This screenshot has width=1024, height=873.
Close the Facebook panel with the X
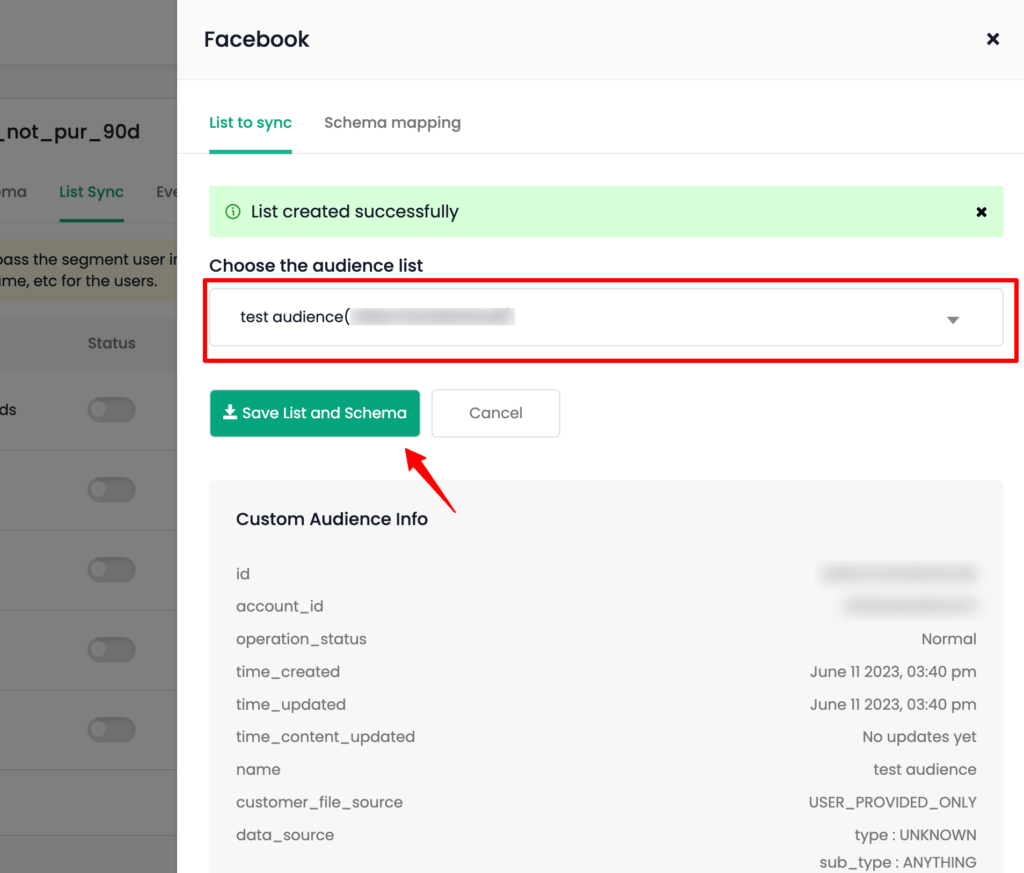pos(993,39)
